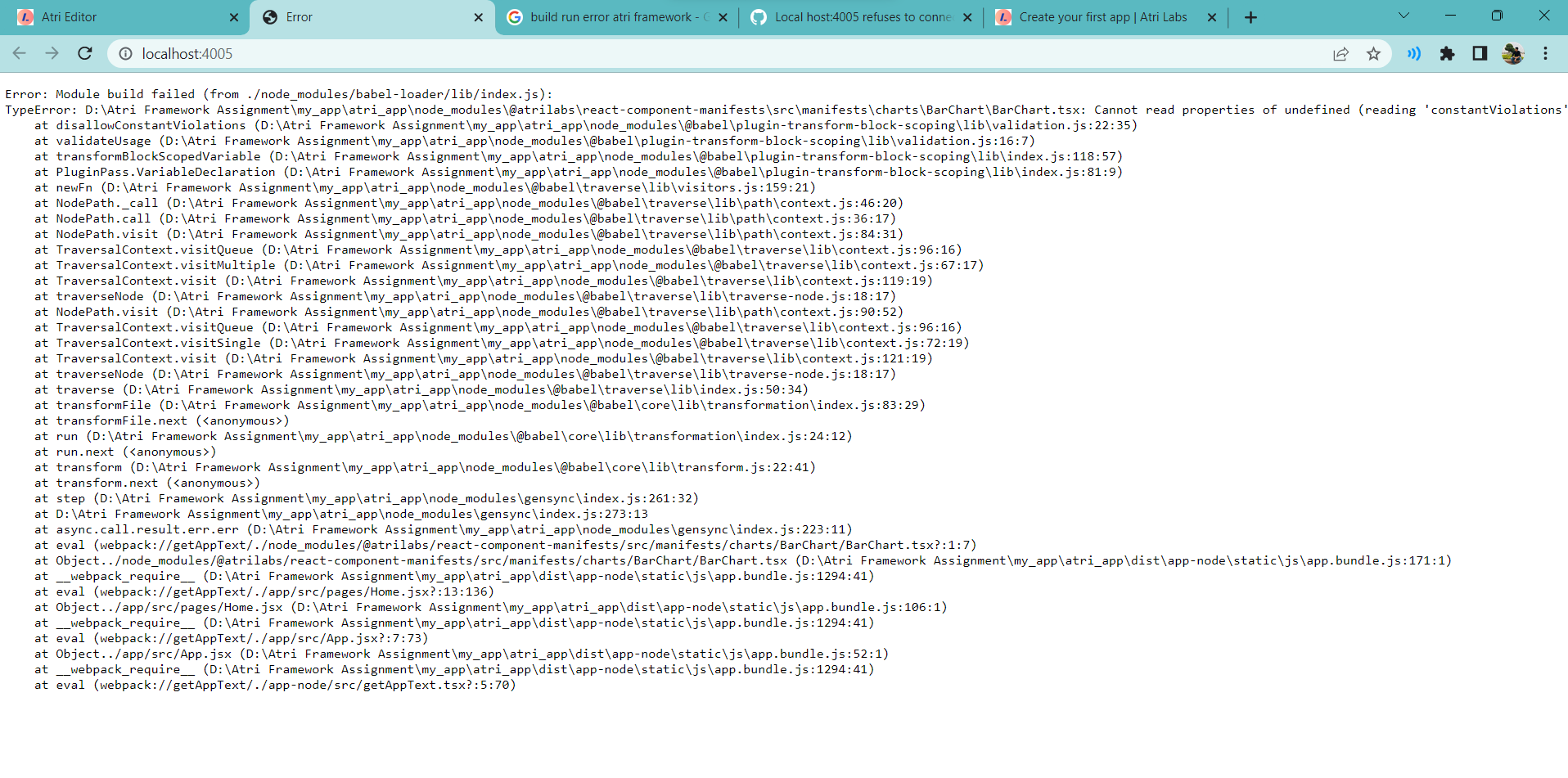Click the square sidebar extension icon
The height and width of the screenshot is (778, 1568).
pos(1479,53)
